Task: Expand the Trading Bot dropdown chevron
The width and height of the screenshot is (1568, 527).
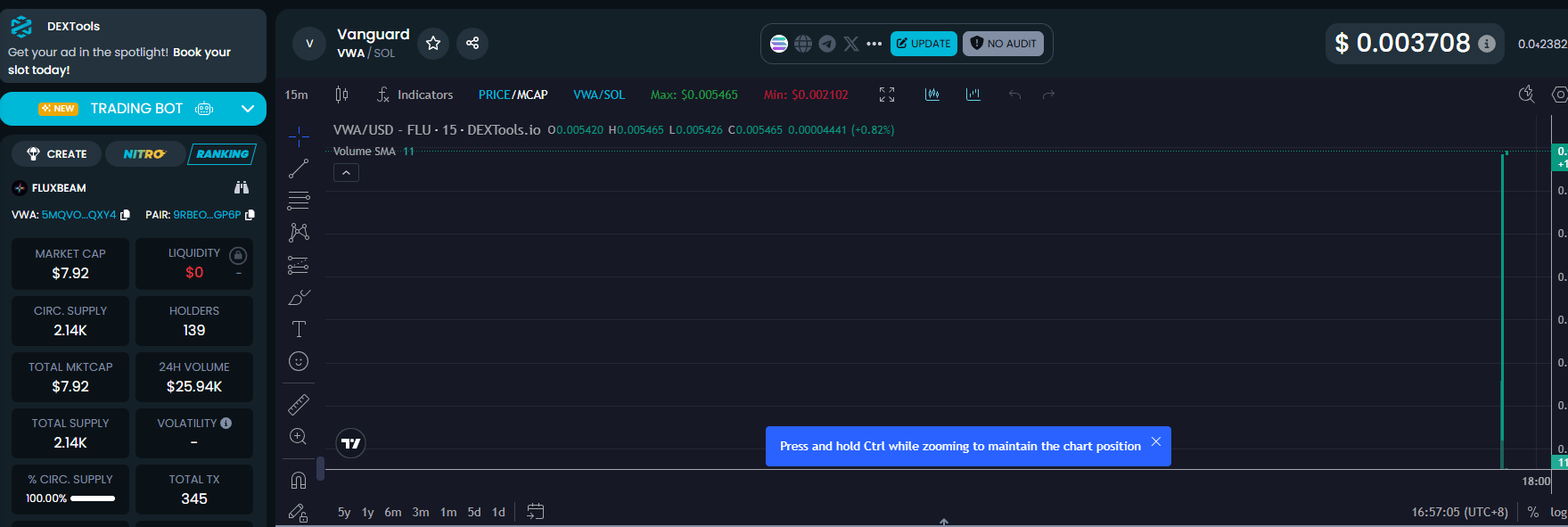Action: 248,109
